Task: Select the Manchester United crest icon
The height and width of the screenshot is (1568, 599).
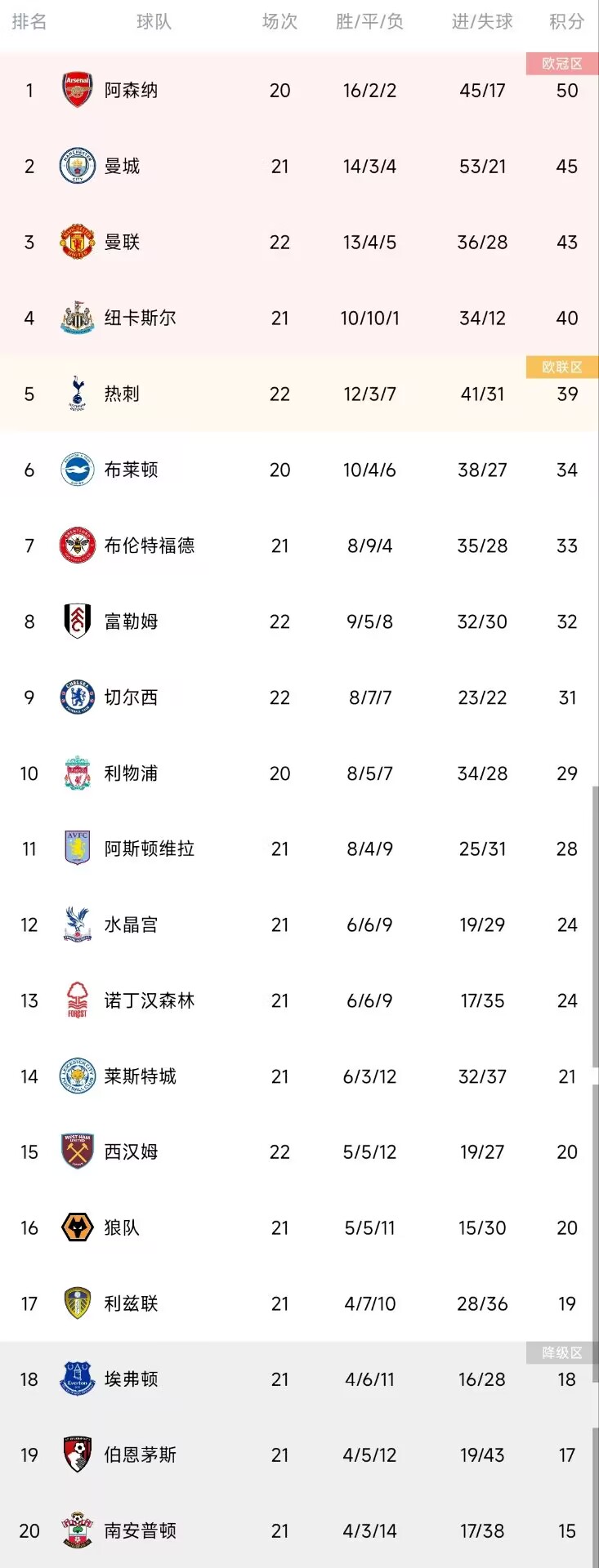Action: point(78,242)
